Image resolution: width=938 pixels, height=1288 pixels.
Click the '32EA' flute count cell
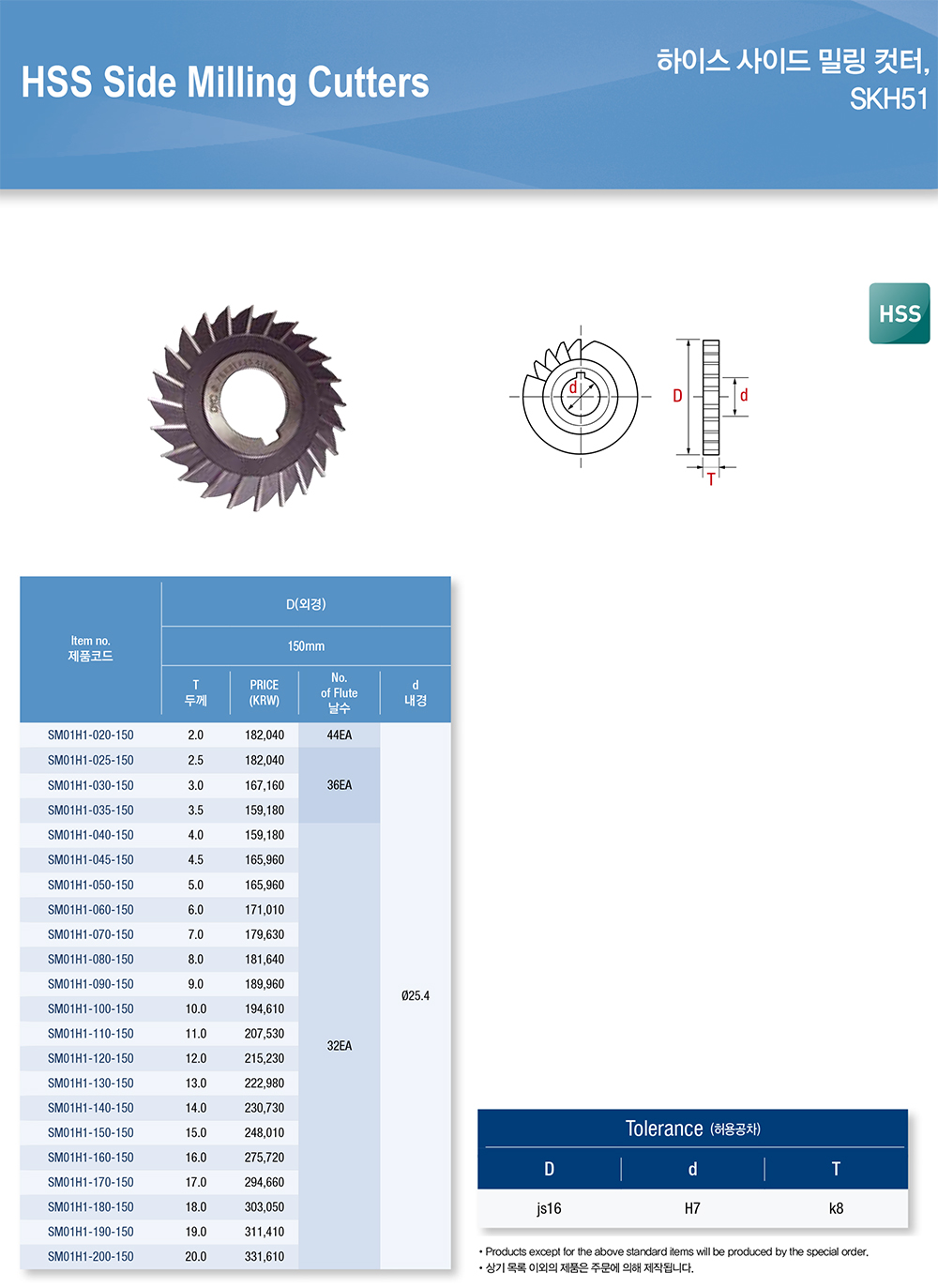point(339,1046)
